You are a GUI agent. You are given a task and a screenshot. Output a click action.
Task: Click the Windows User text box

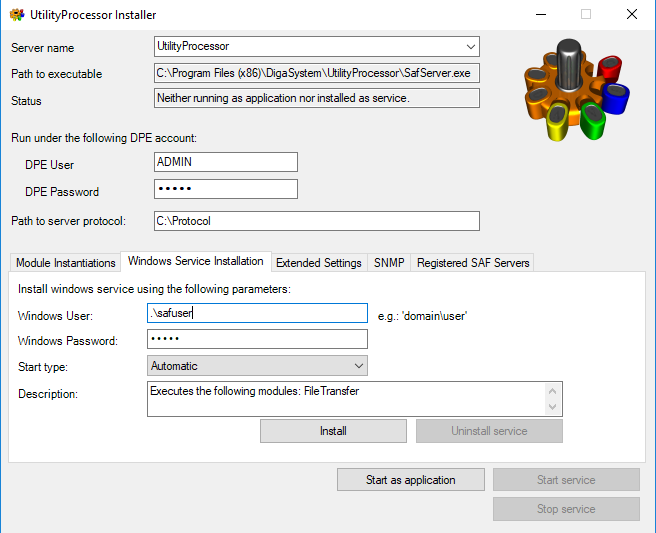(x=257, y=313)
